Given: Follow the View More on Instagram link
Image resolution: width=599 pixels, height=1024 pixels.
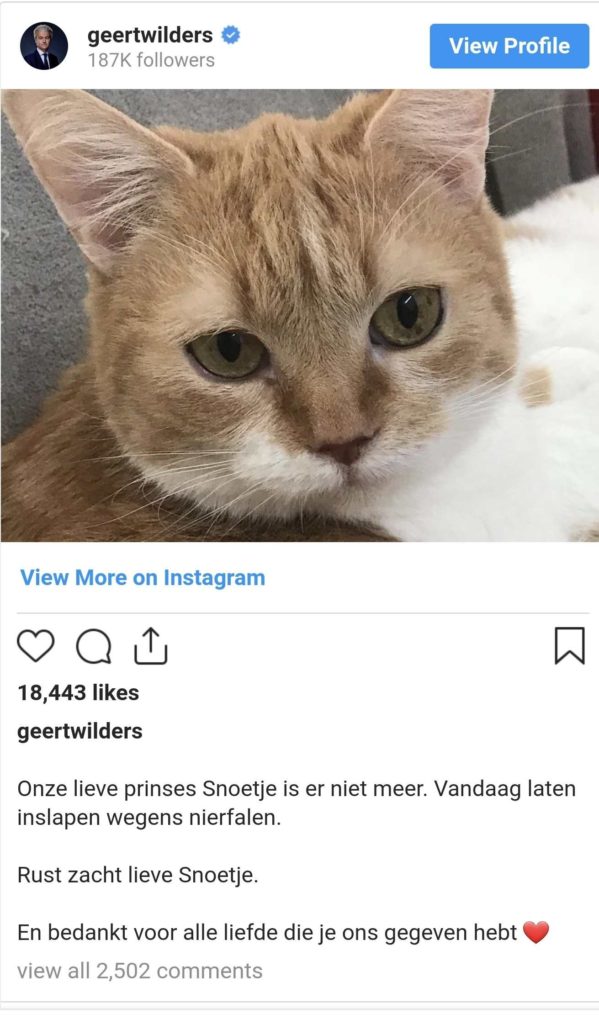Looking at the screenshot, I should (x=142, y=577).
